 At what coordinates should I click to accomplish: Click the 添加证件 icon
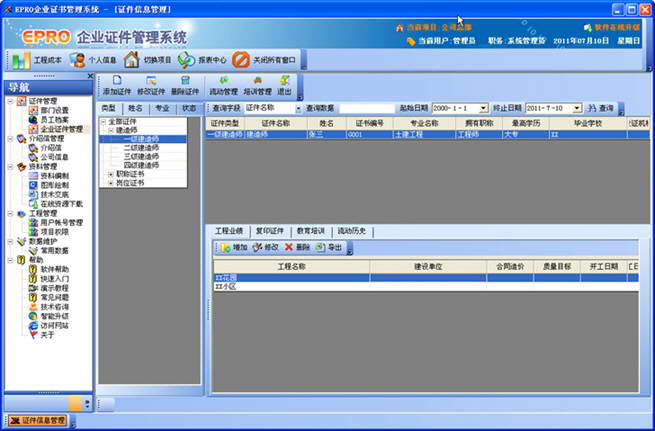coord(117,81)
